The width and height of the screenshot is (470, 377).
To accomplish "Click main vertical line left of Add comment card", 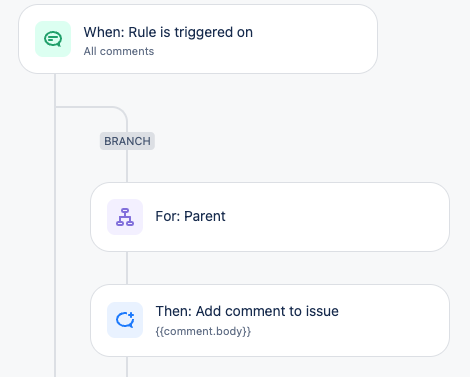I will 55,320.
